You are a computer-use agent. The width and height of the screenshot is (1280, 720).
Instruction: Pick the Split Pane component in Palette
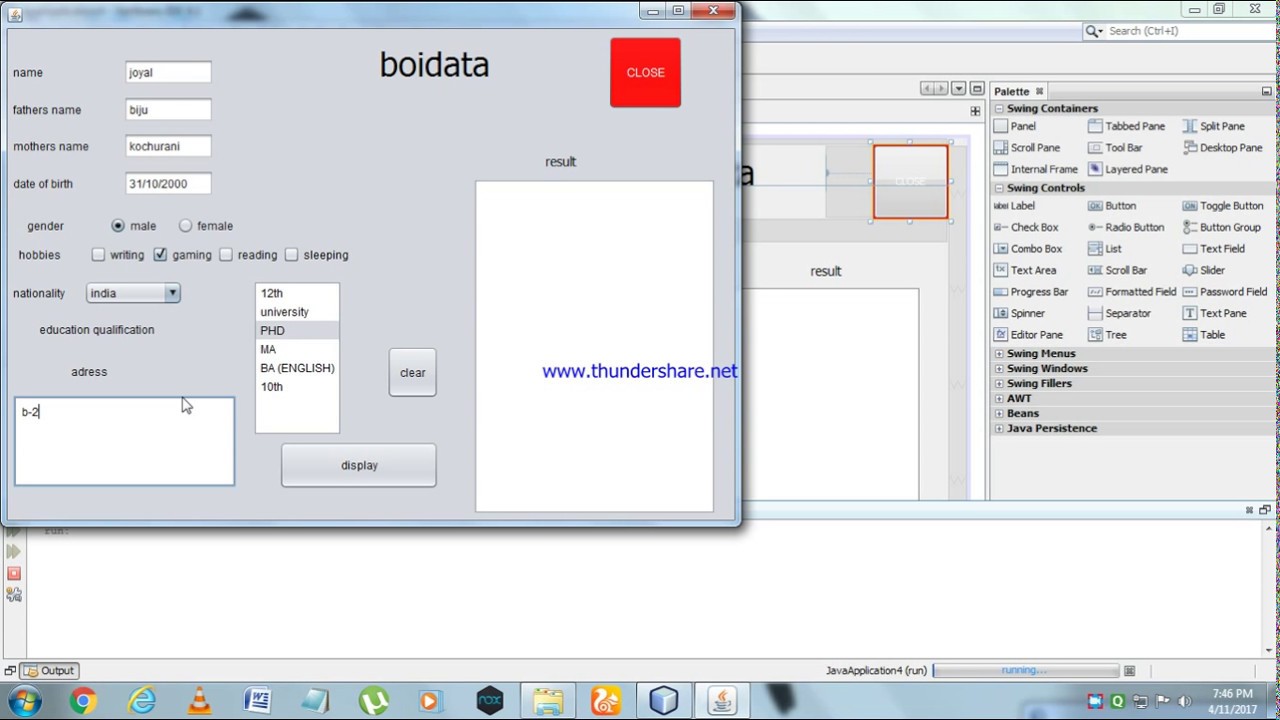pos(1213,126)
